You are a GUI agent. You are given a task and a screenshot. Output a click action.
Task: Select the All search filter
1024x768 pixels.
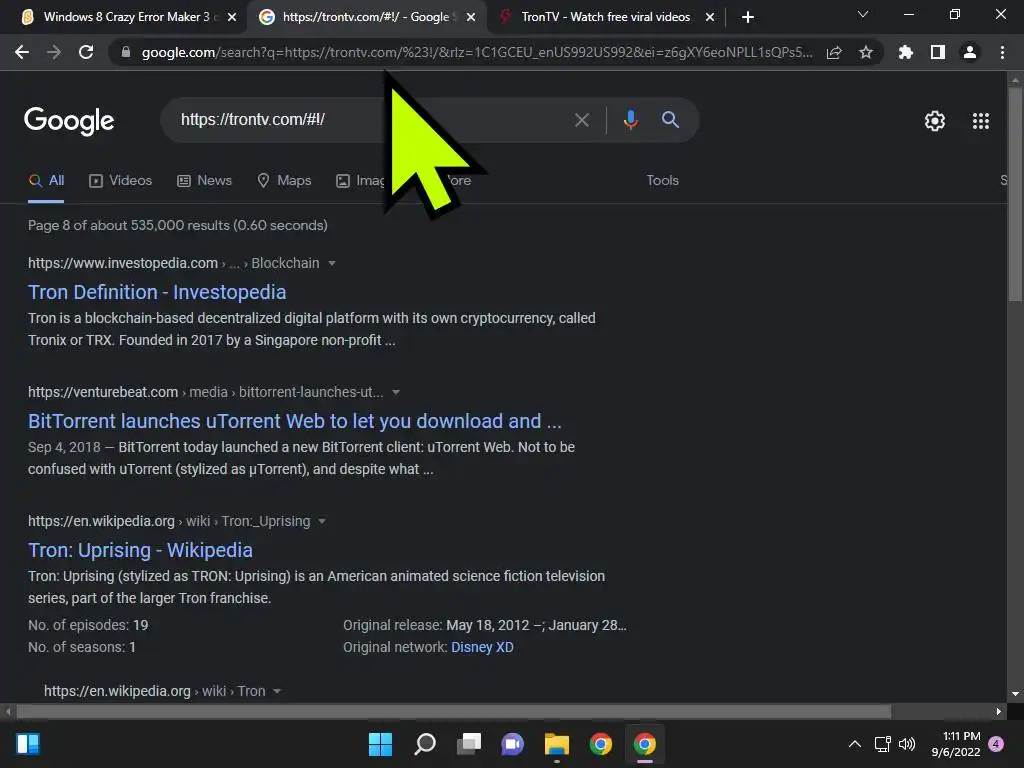point(46,181)
